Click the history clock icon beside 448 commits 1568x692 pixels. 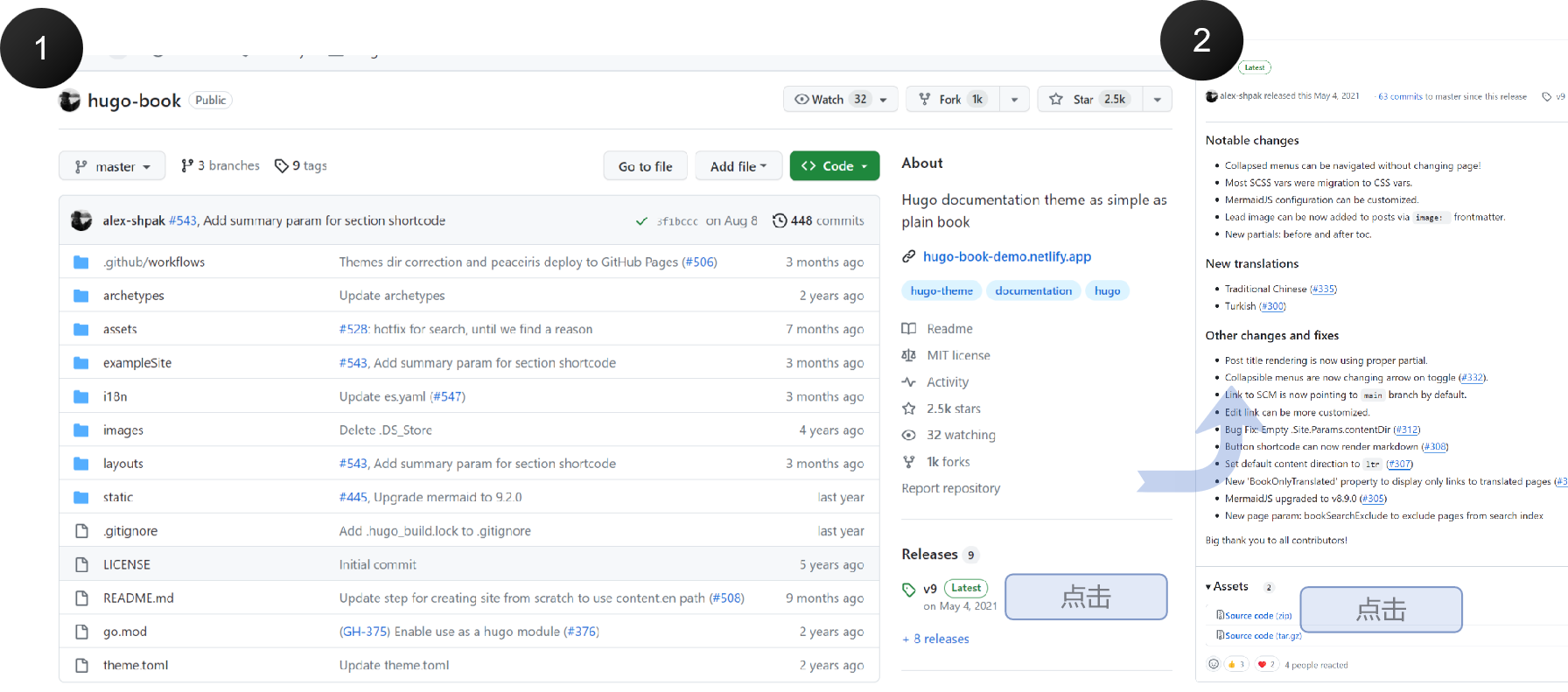click(x=780, y=220)
